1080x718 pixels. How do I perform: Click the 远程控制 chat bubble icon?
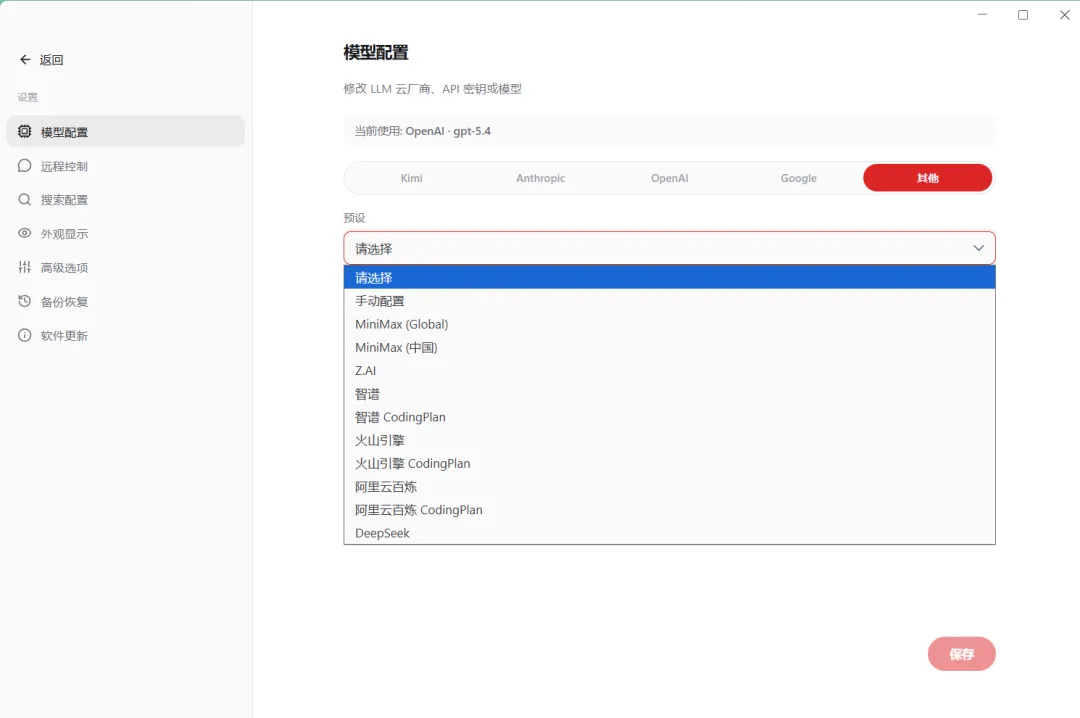tap(25, 166)
